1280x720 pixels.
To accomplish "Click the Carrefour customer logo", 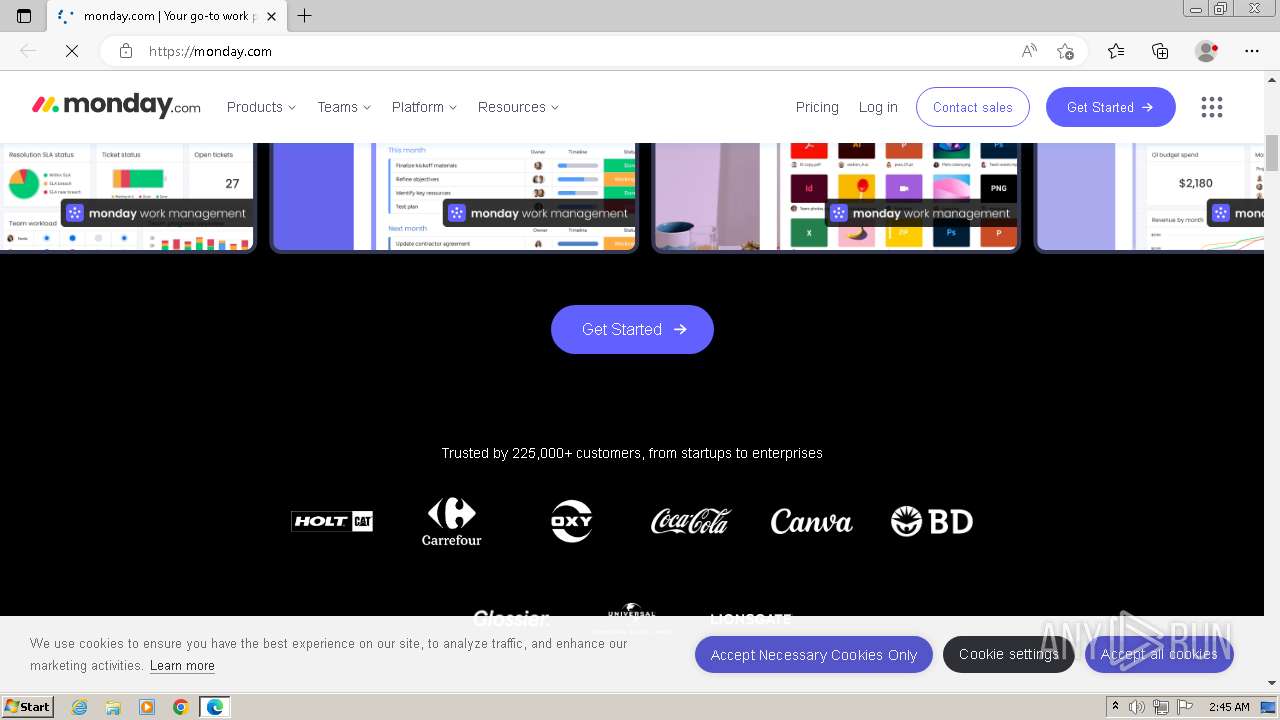I will click(x=451, y=522).
